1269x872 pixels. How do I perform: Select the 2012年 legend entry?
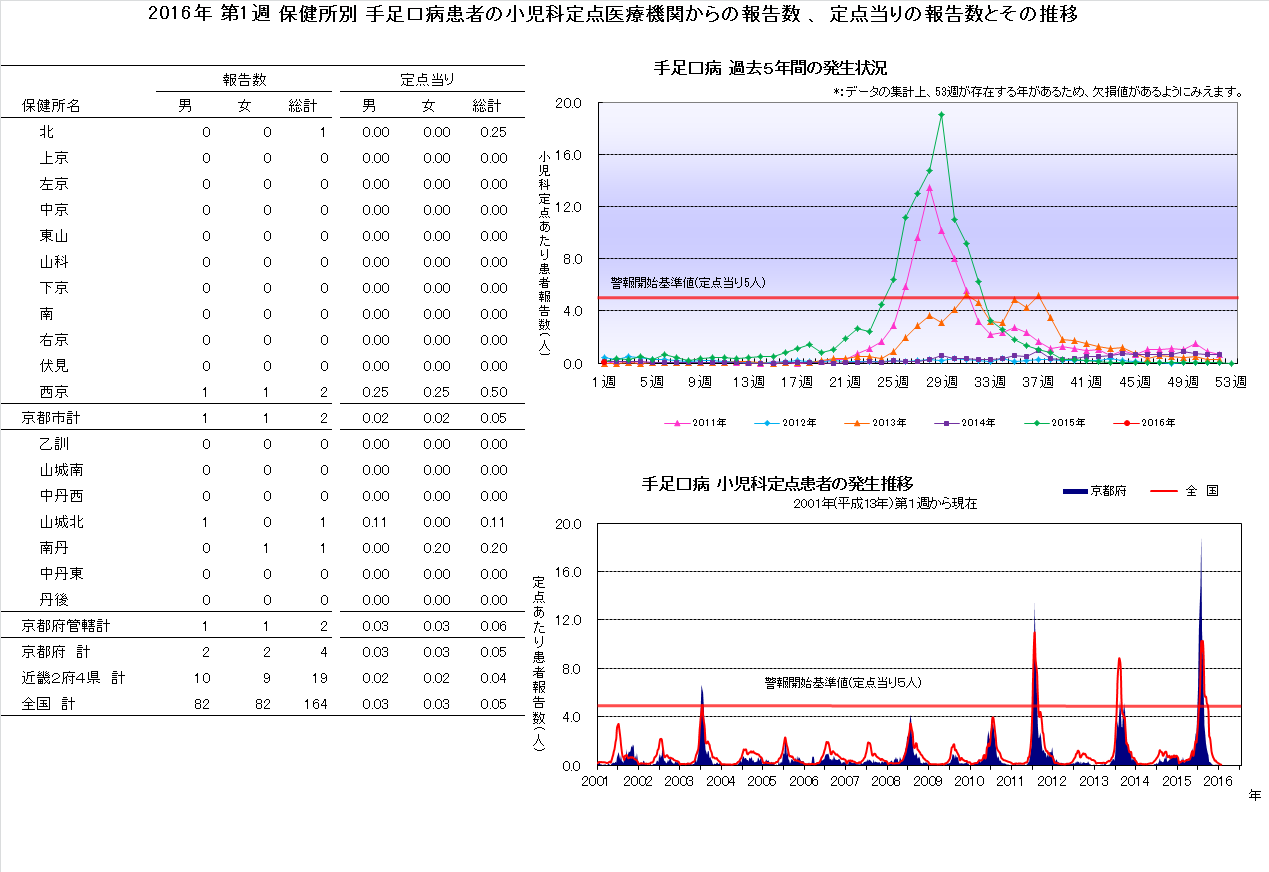tap(785, 423)
